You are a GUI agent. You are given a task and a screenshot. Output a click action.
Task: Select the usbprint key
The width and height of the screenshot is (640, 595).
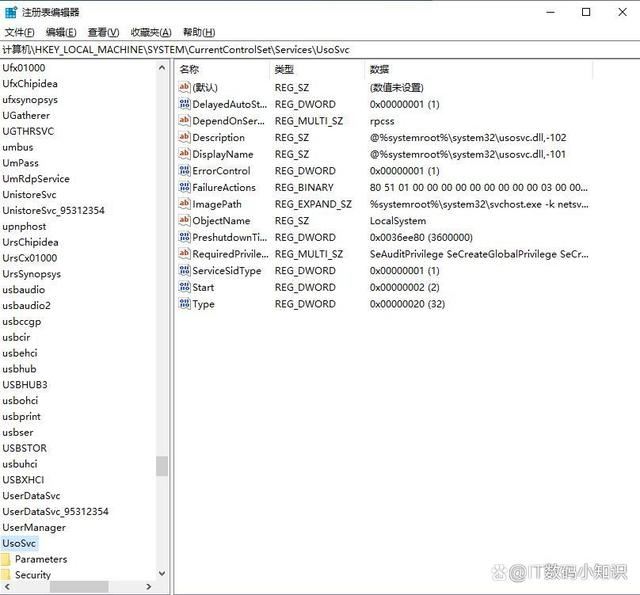(x=22, y=416)
